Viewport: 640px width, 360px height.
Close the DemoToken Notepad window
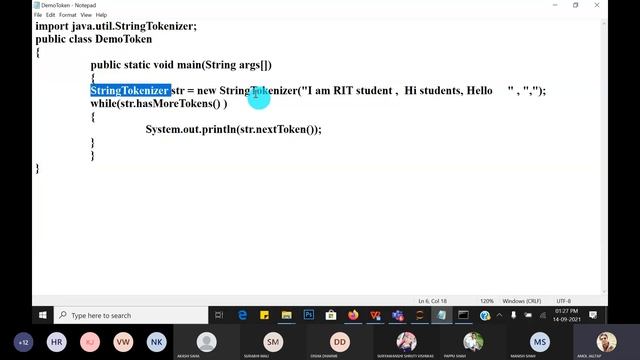[597, 5]
